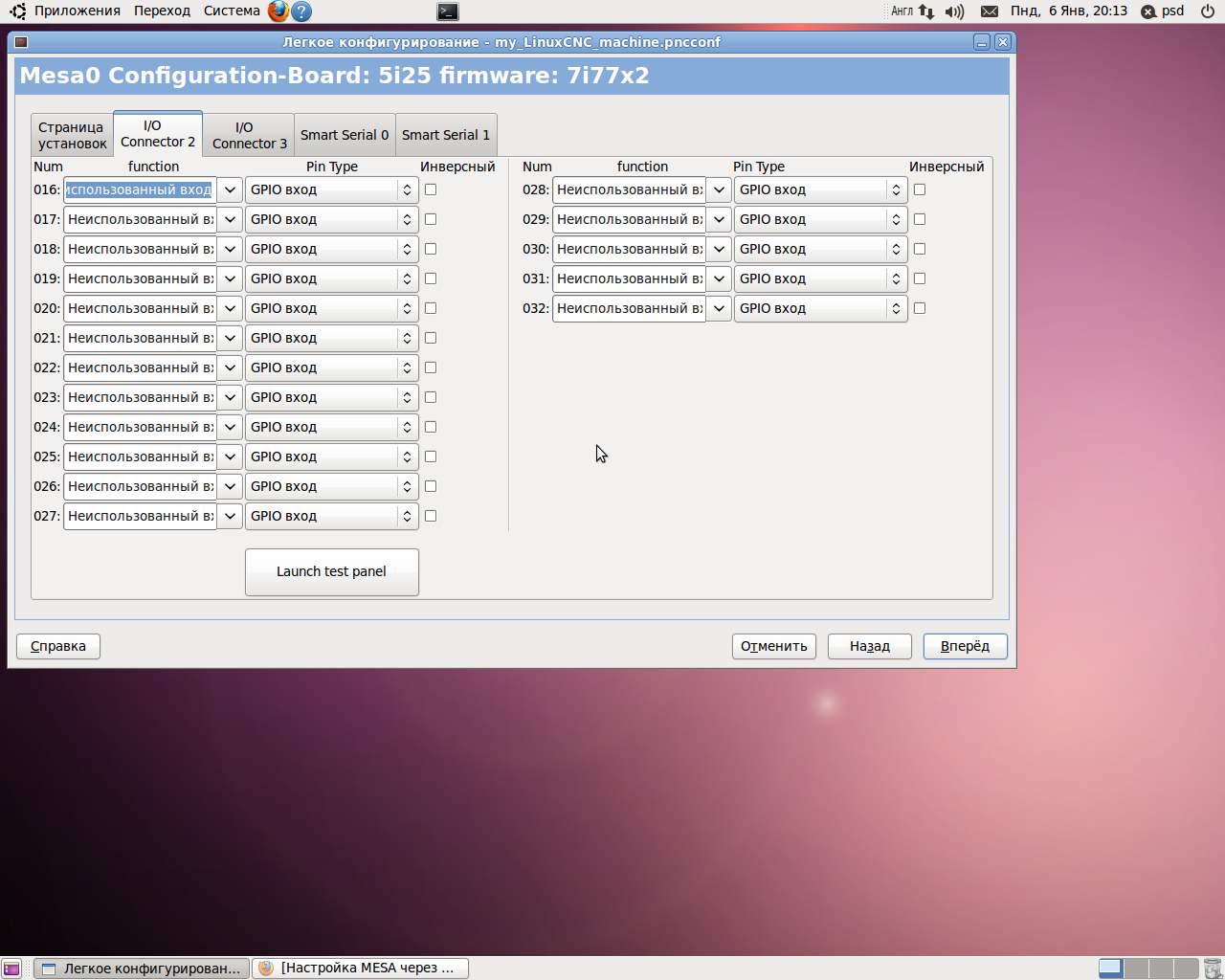This screenshot has height=980, width=1225.
Task: Click the Справка help button
Action: [x=58, y=646]
